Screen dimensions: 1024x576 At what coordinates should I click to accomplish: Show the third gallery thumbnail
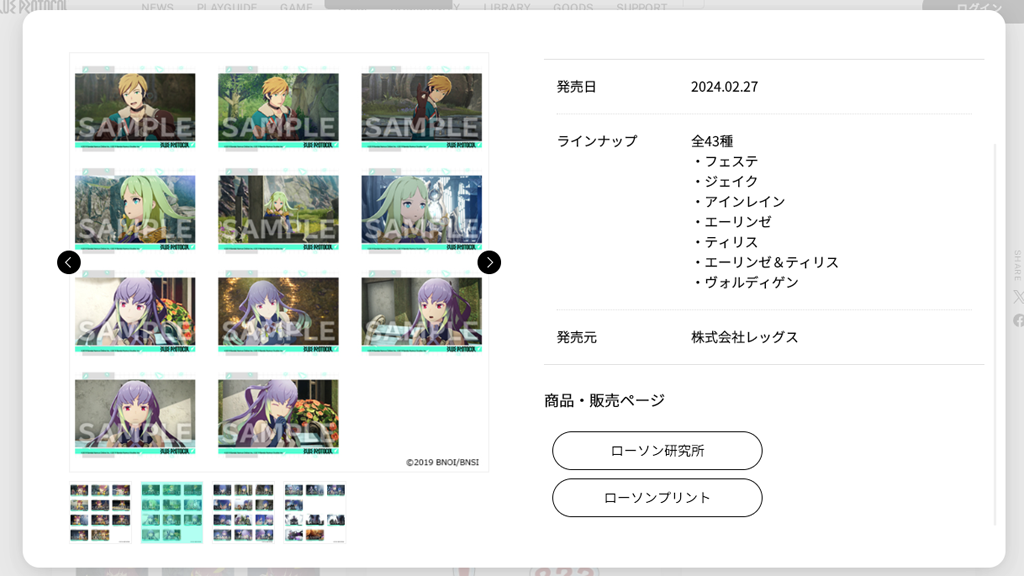pos(243,513)
